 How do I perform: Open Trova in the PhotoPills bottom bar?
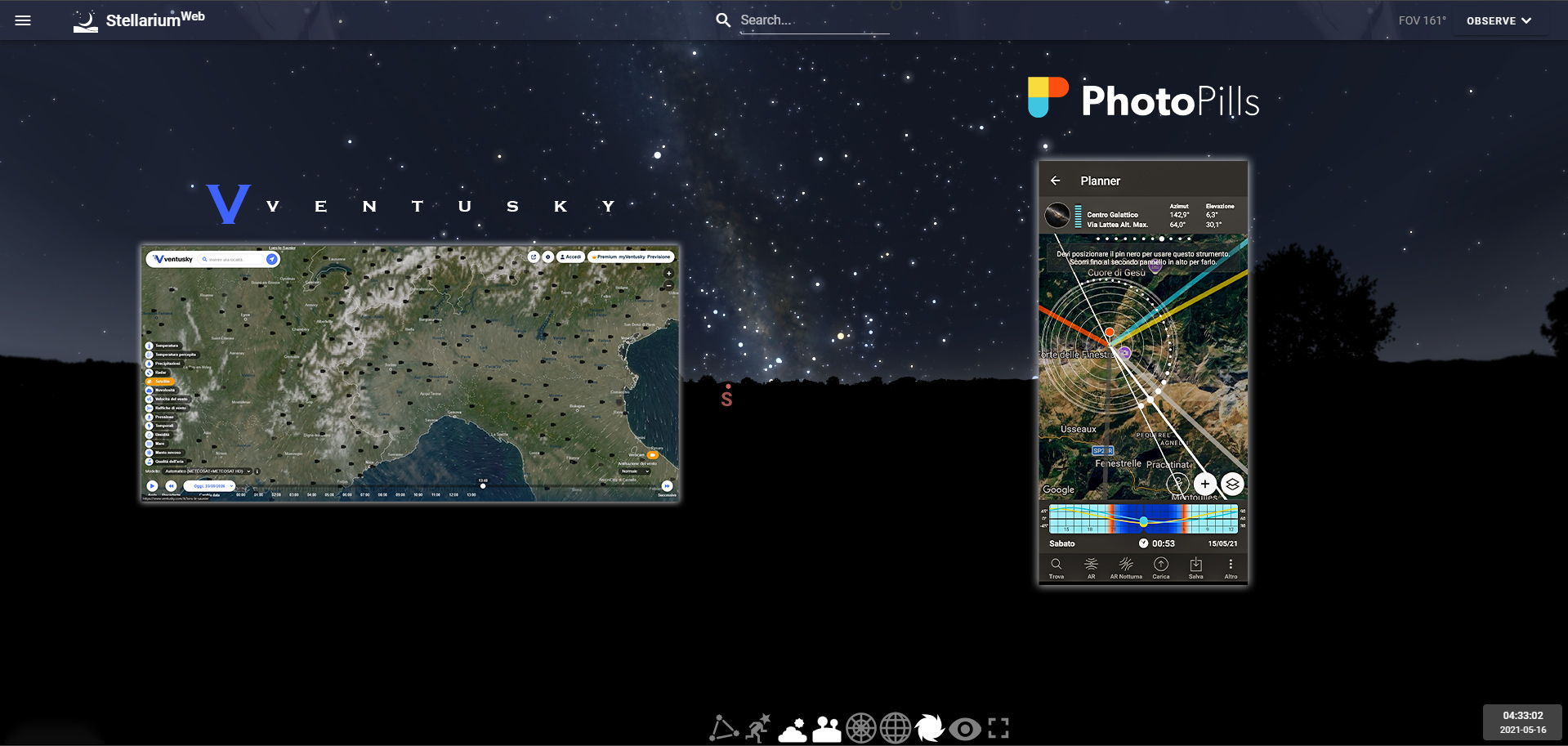(1057, 568)
